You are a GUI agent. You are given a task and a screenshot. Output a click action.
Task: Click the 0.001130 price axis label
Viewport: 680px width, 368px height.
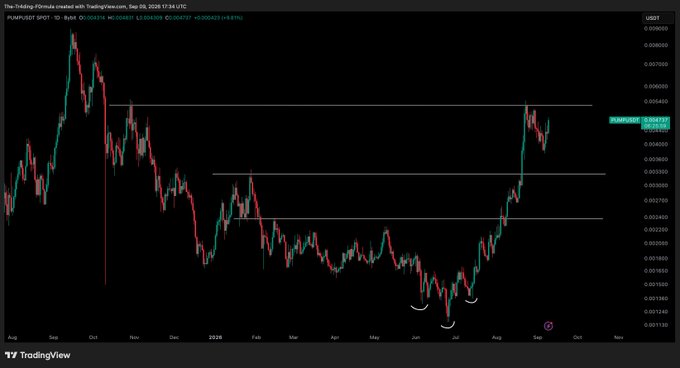tap(656, 325)
